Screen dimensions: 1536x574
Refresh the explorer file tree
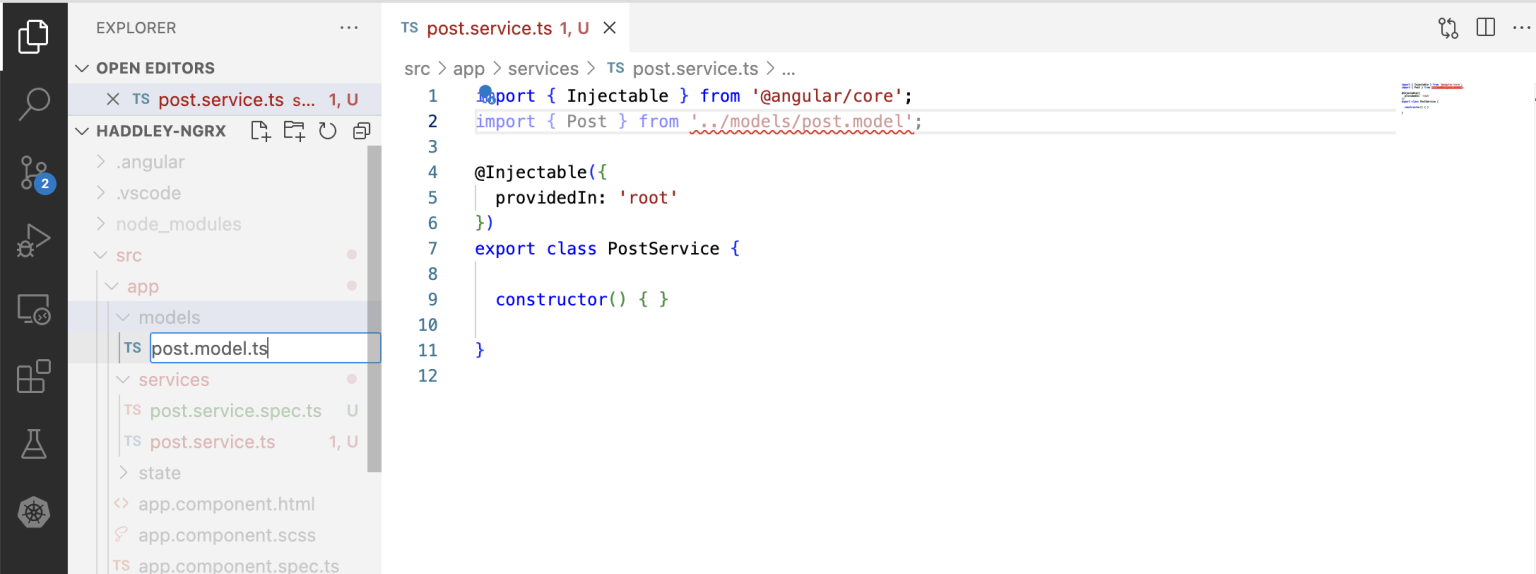[x=327, y=131]
